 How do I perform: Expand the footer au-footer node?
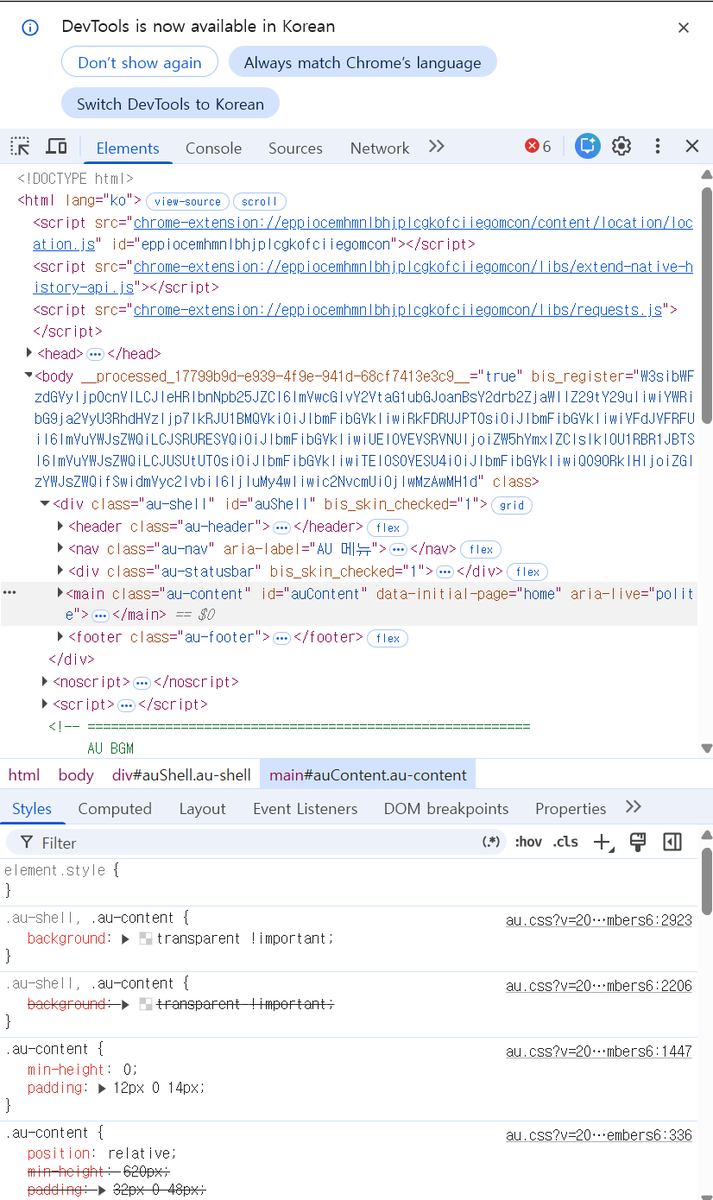(x=61, y=637)
